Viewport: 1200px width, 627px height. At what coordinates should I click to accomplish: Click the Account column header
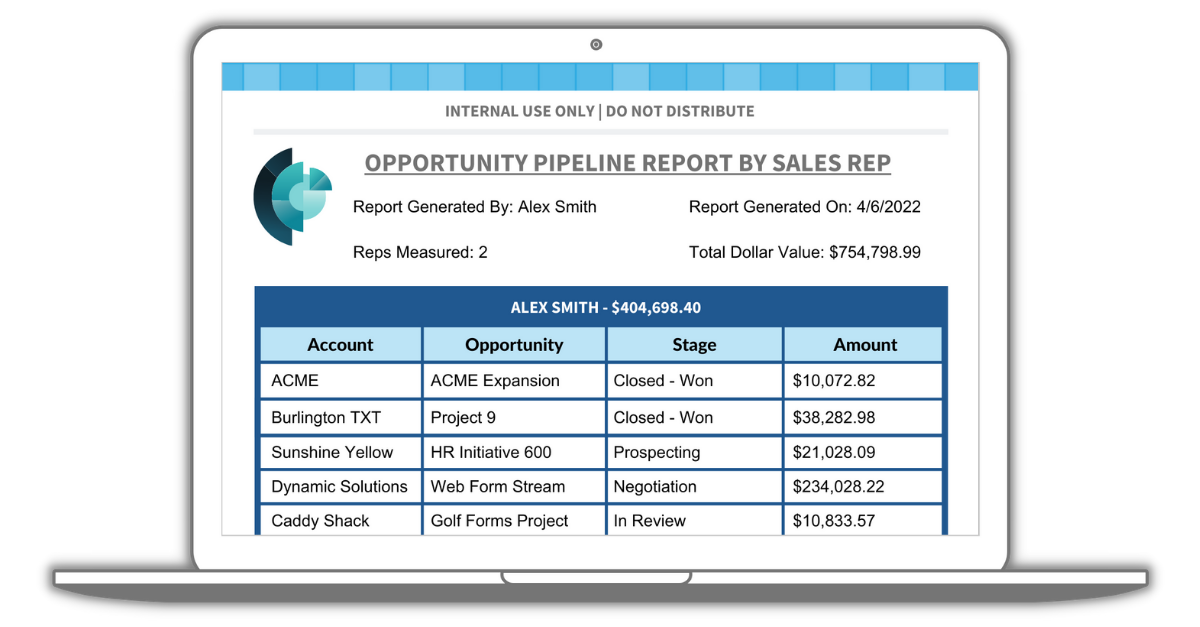340,344
